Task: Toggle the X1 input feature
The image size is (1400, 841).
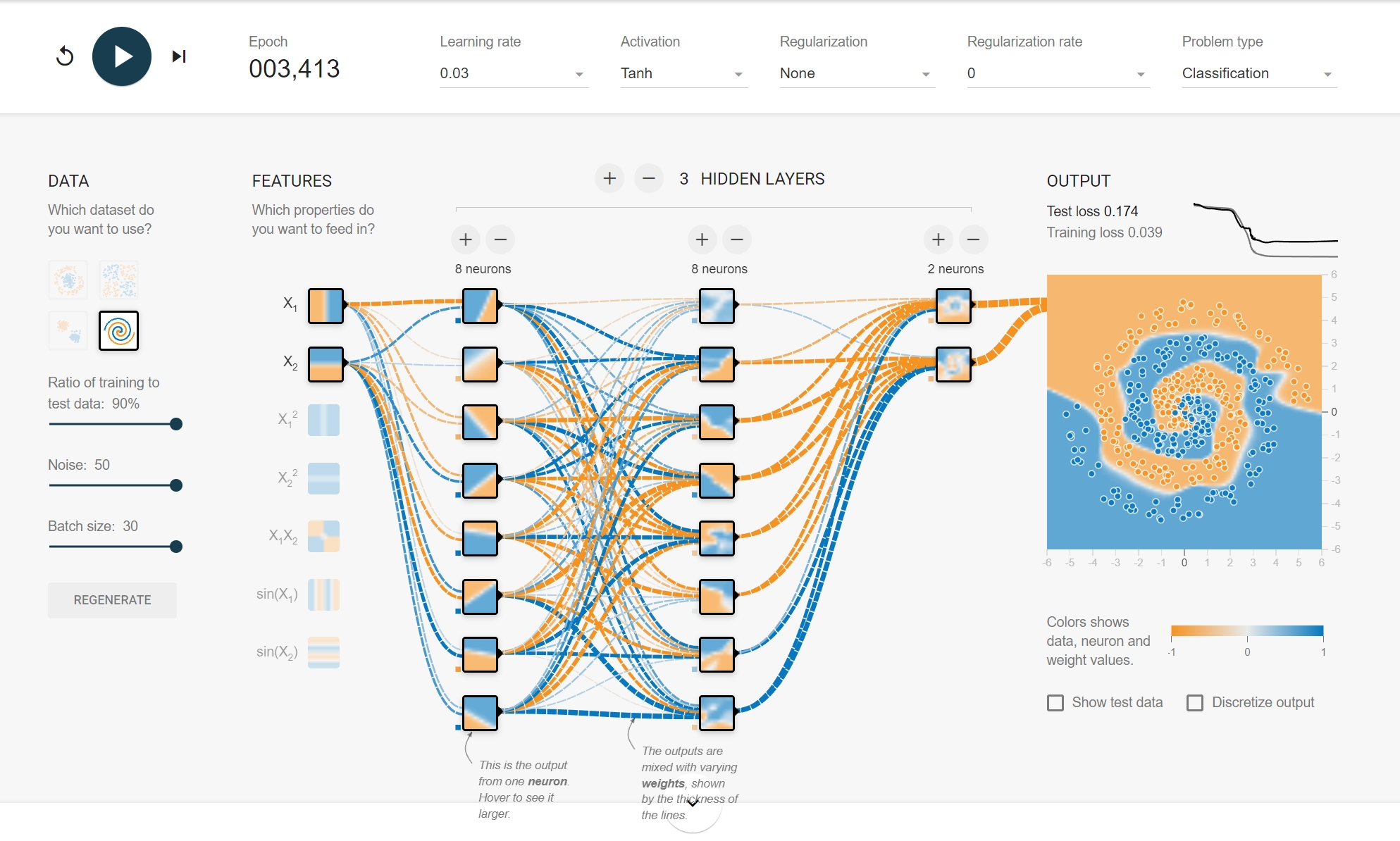Action: click(x=326, y=306)
